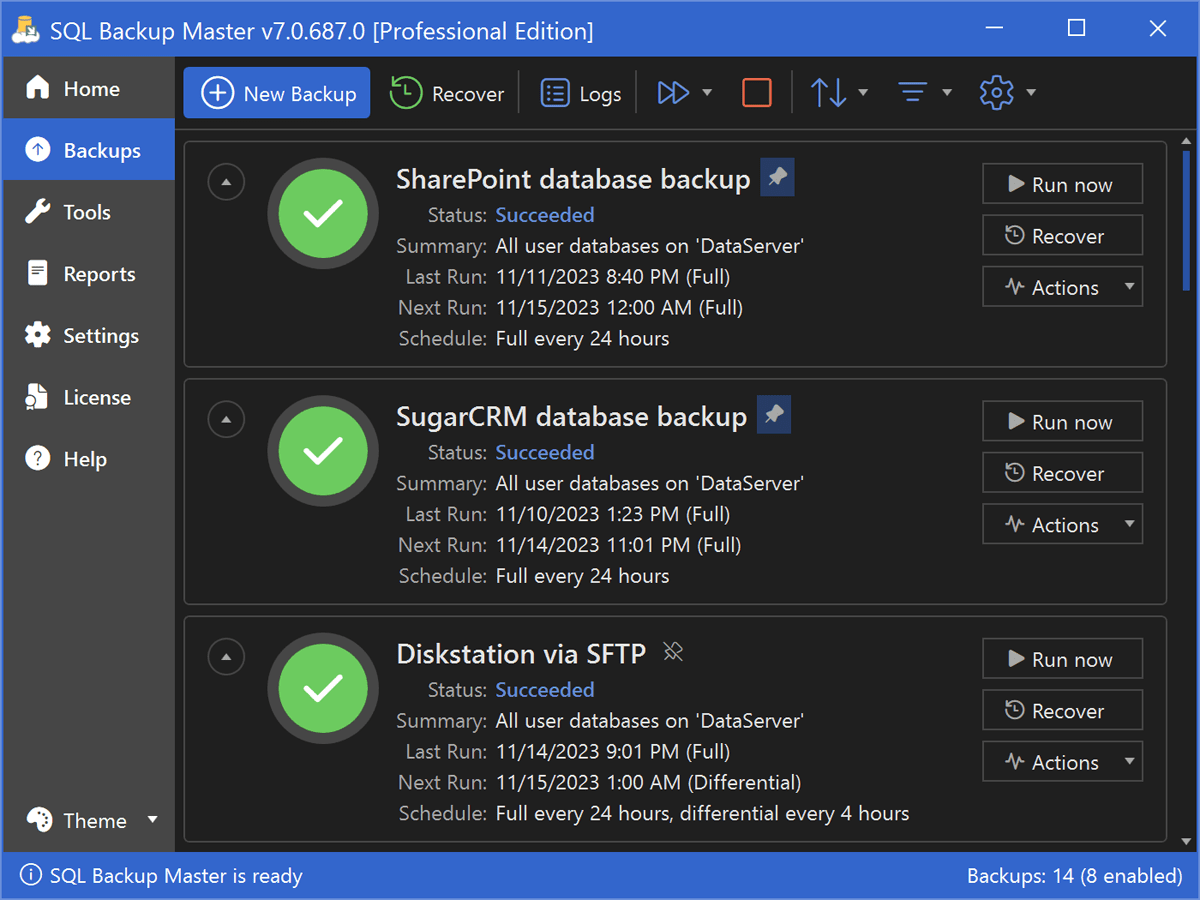Open the Actions dropdown for SugarCRM backup
This screenshot has width=1200, height=900.
pyautogui.click(x=1062, y=524)
